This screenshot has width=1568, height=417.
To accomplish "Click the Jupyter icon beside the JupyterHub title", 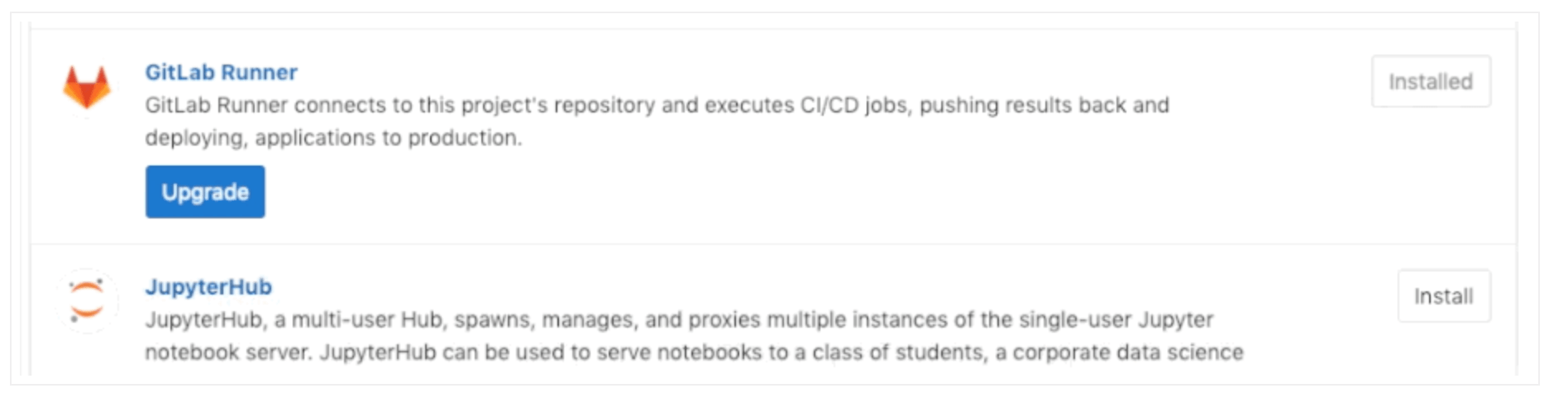I will 87,300.
